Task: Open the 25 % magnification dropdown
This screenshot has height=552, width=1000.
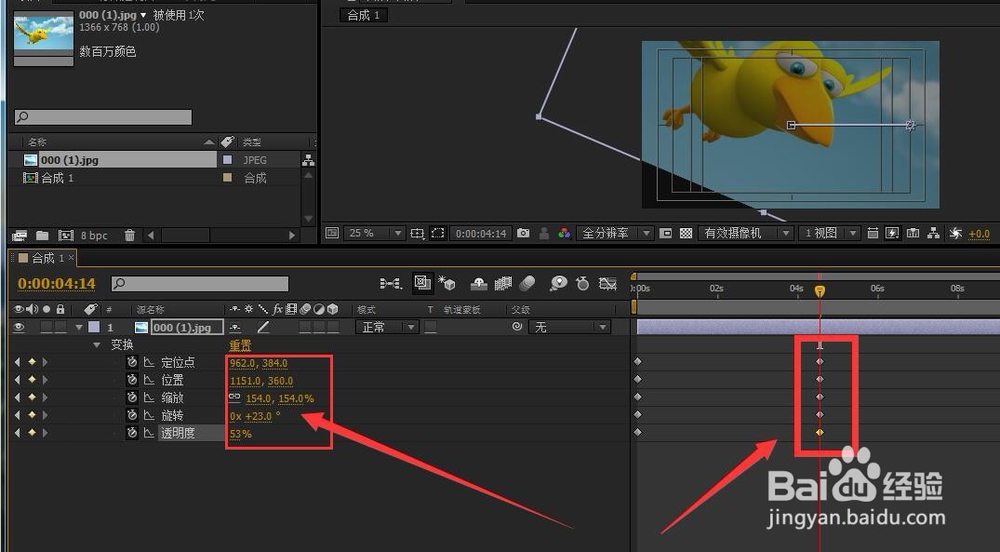Action: coord(374,233)
